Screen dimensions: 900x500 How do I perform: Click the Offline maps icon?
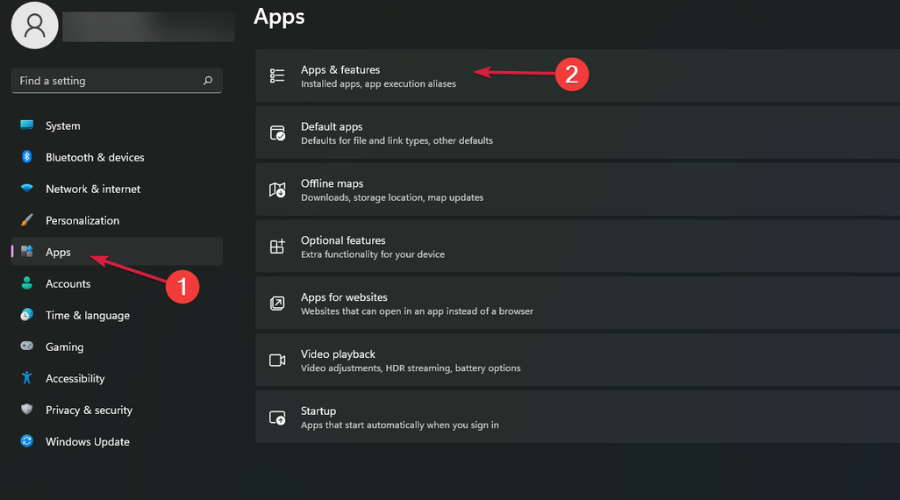pyautogui.click(x=278, y=190)
